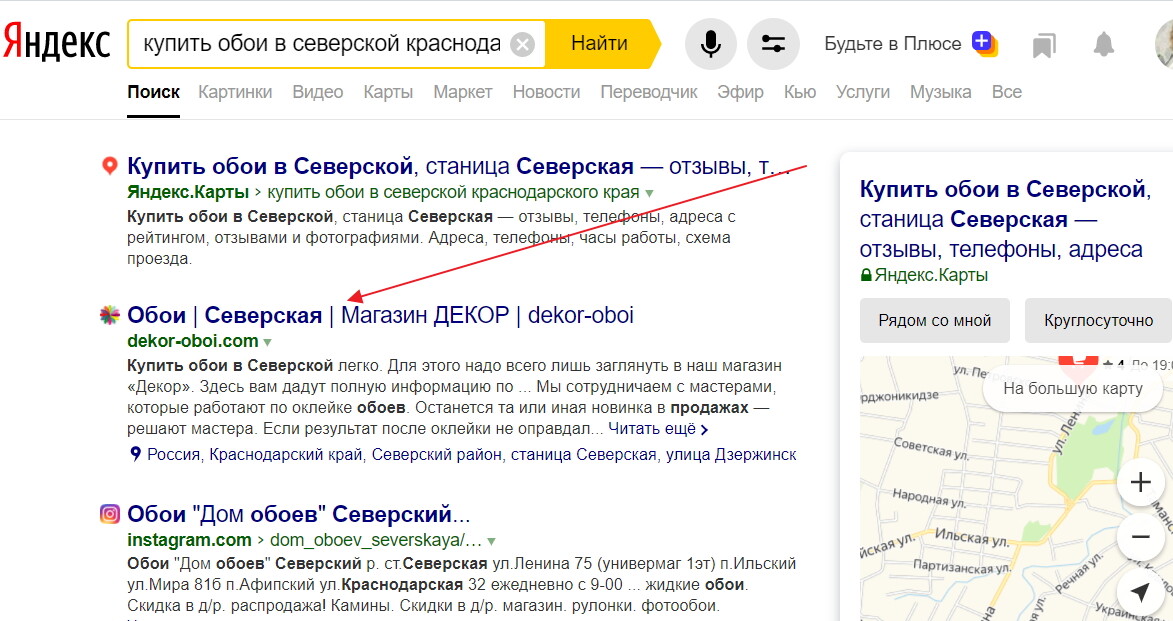Click the dekor-oboi.com green URL

pyautogui.click(x=193, y=341)
